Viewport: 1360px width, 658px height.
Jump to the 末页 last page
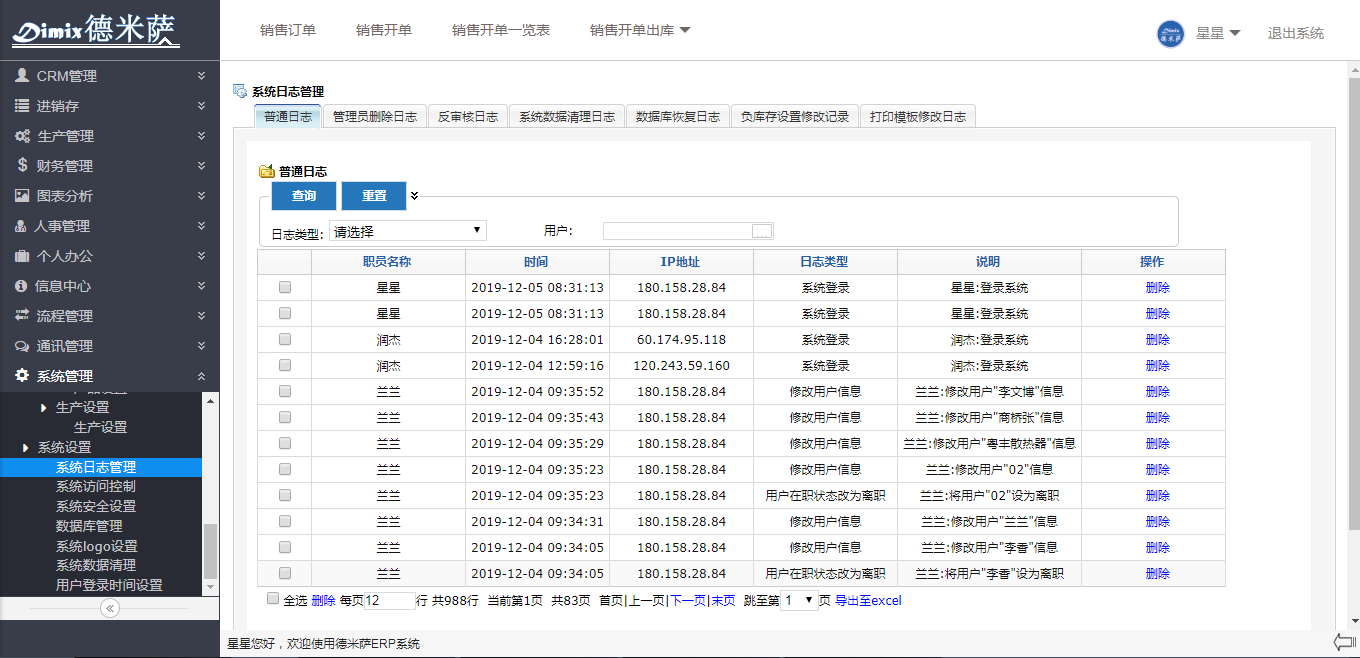tap(723, 601)
